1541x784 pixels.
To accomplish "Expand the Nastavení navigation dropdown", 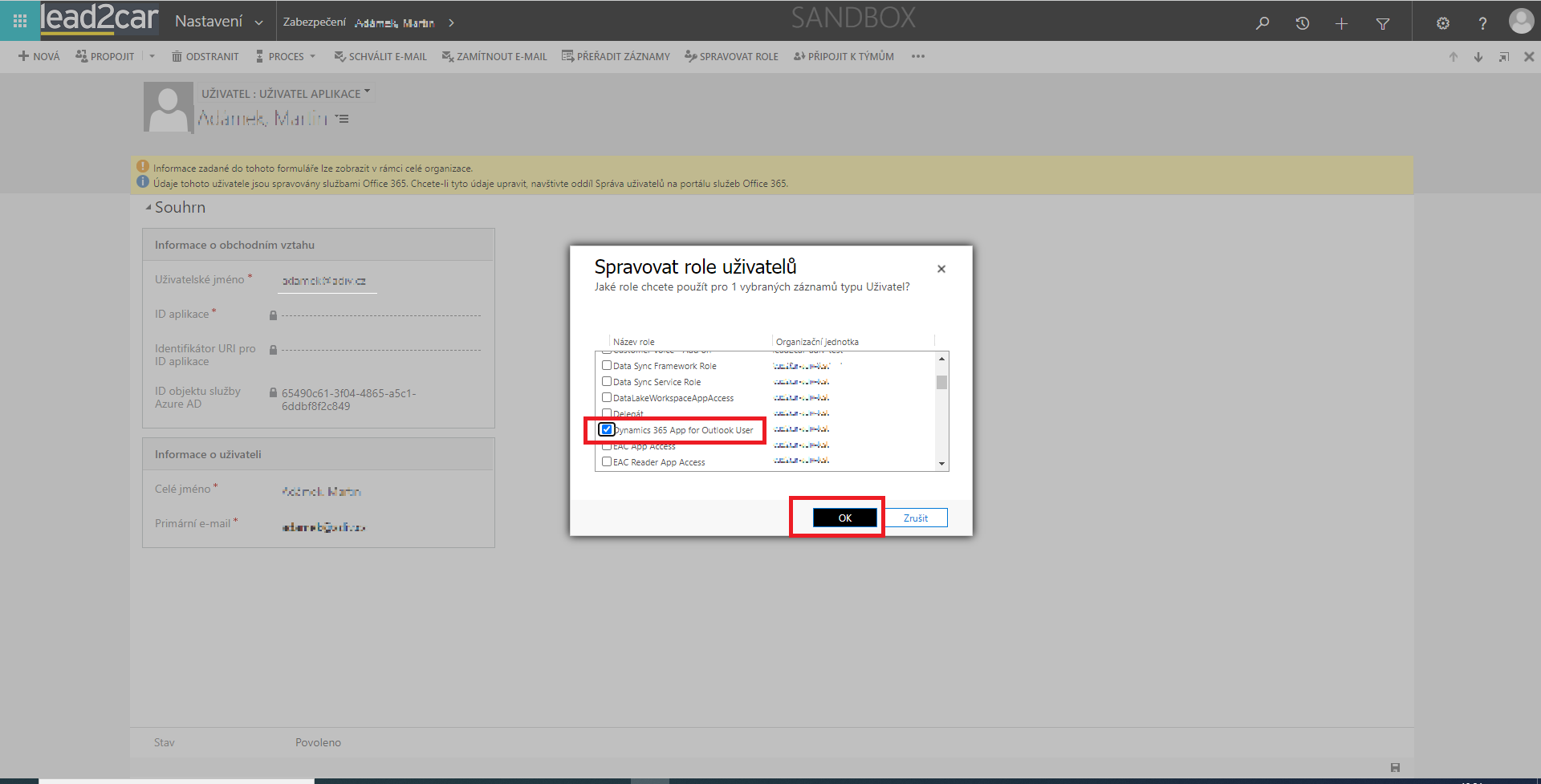I will coord(258,22).
